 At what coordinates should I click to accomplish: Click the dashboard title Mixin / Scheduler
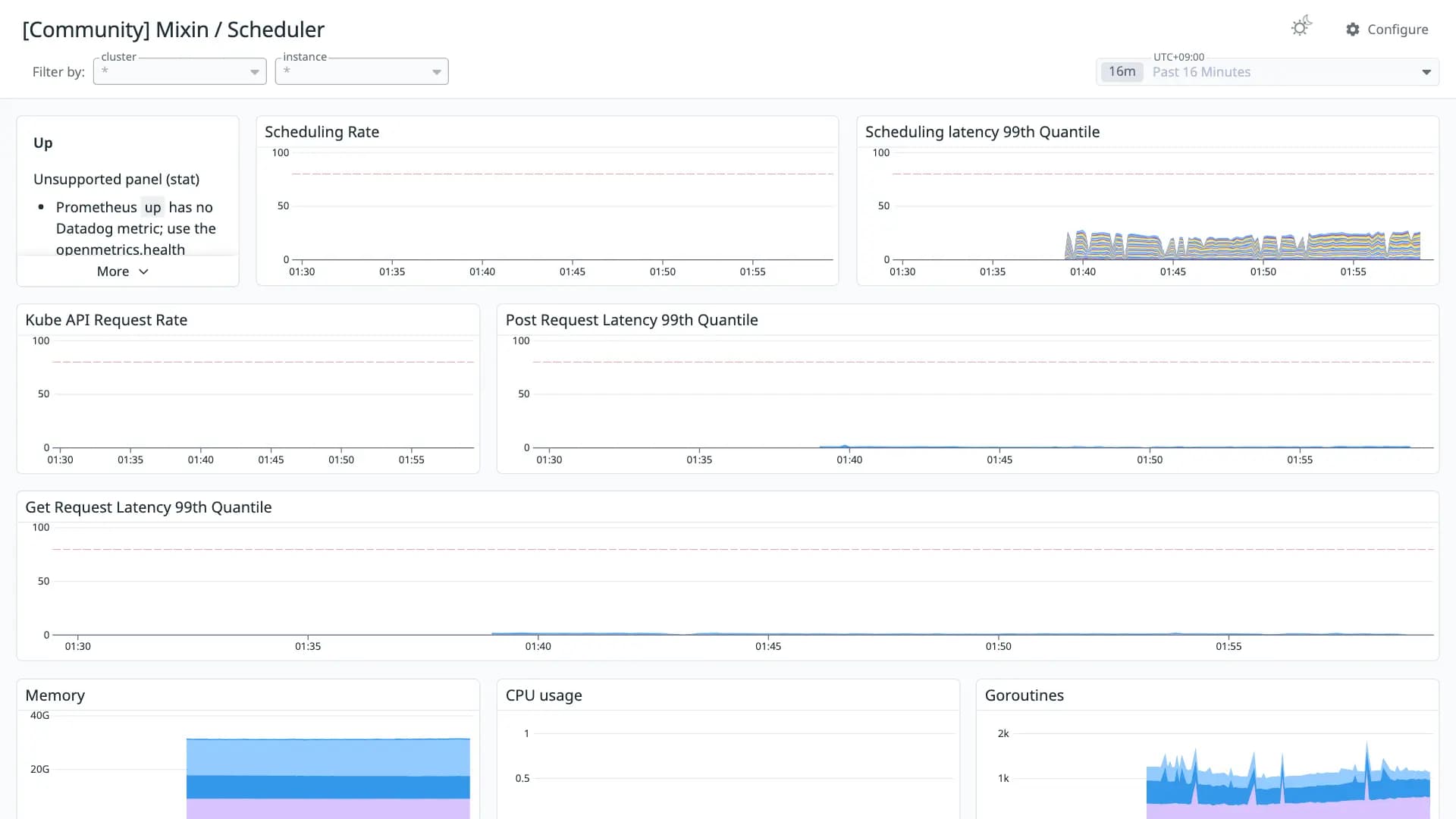tap(174, 30)
